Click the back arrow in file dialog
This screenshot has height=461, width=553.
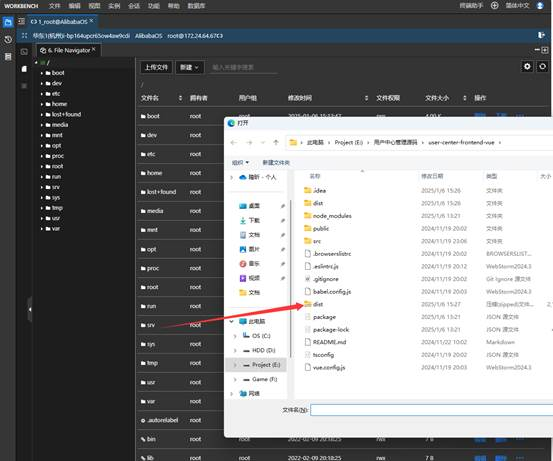(233, 142)
